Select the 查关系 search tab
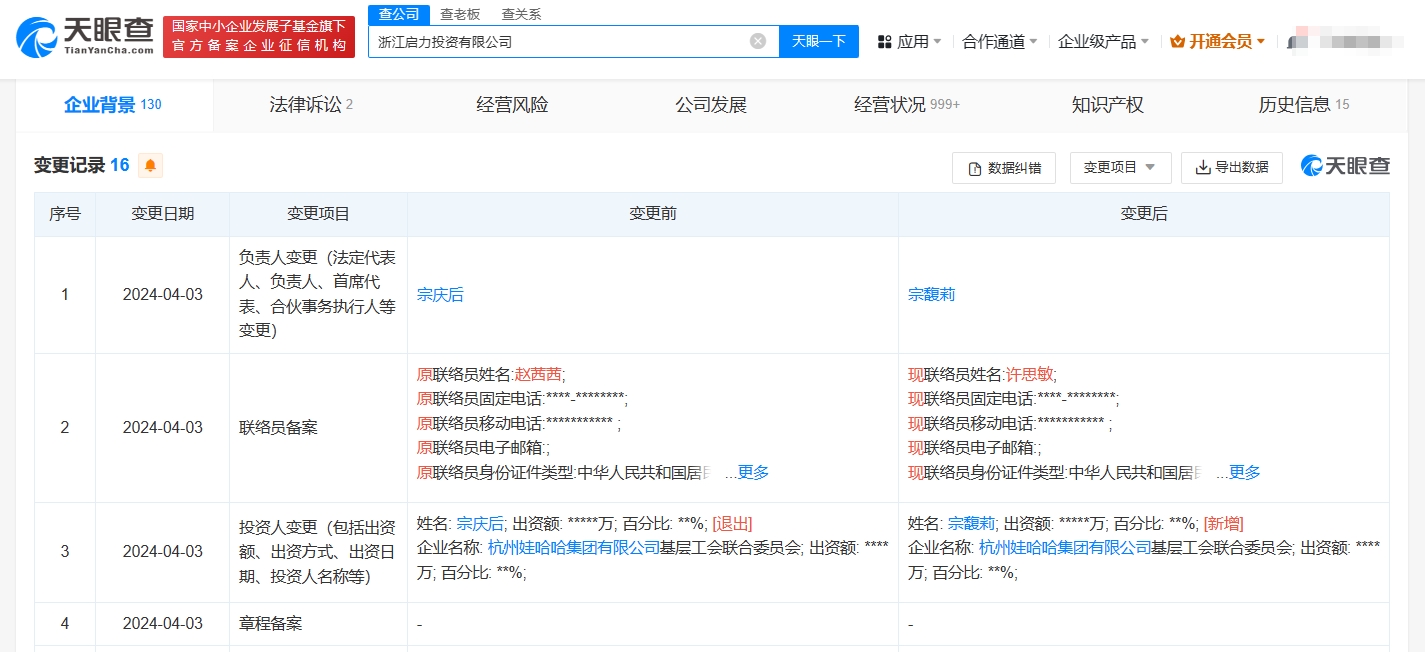Image resolution: width=1425 pixels, height=652 pixels. [x=521, y=14]
